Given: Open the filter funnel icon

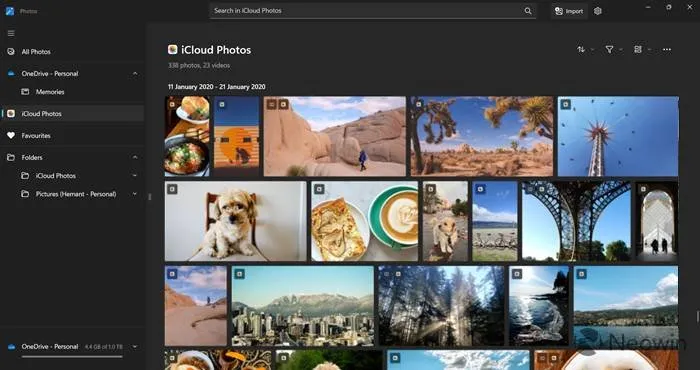Looking at the screenshot, I should tap(609, 50).
